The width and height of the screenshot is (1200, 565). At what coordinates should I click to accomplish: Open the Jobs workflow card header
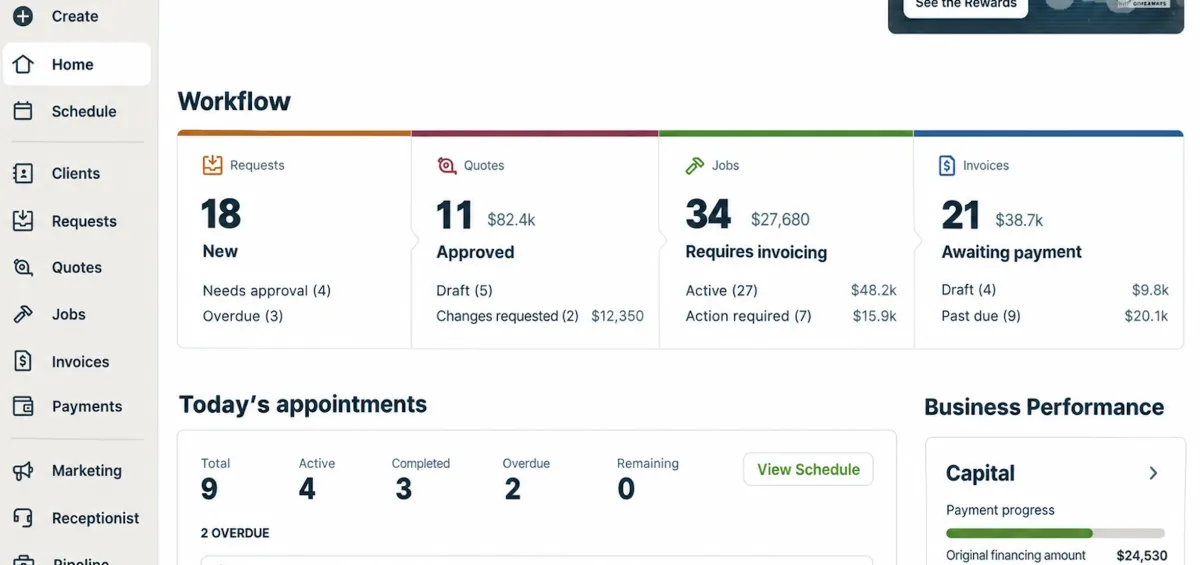coord(712,165)
